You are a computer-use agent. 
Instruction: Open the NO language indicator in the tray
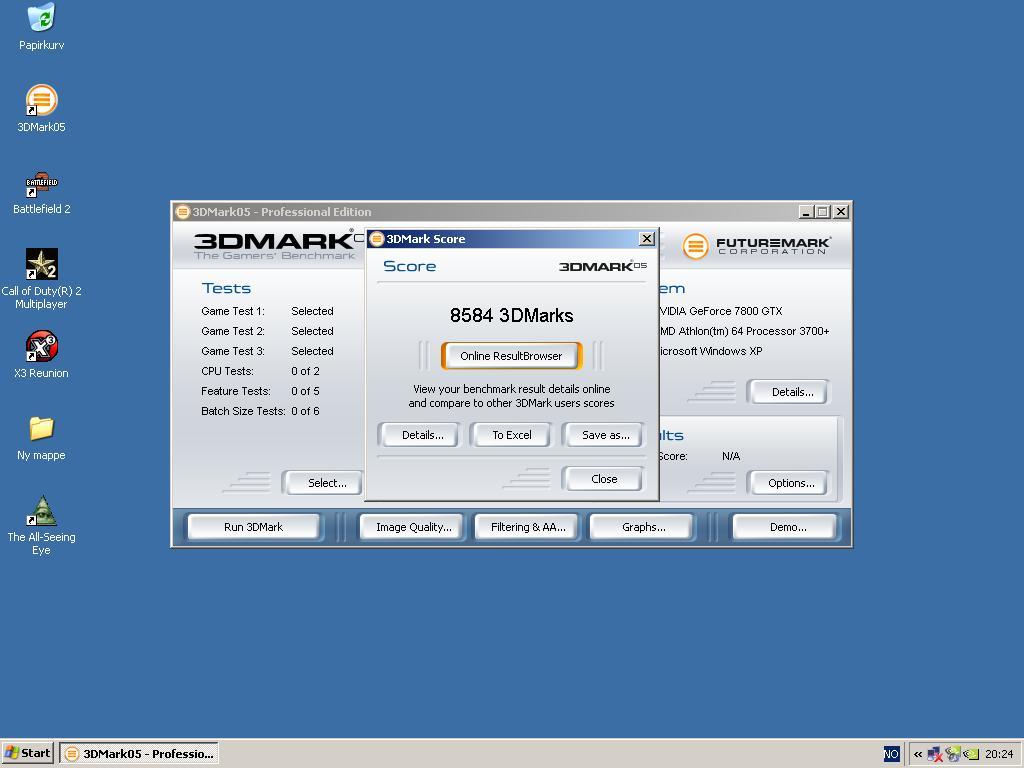[x=891, y=754]
